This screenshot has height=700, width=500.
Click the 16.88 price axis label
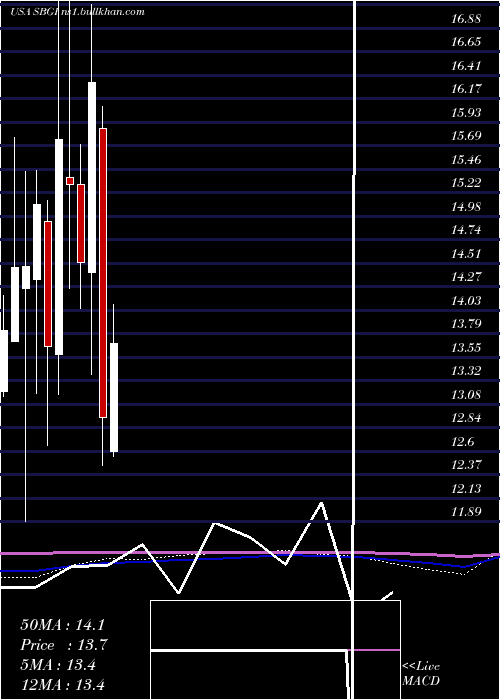point(466,19)
